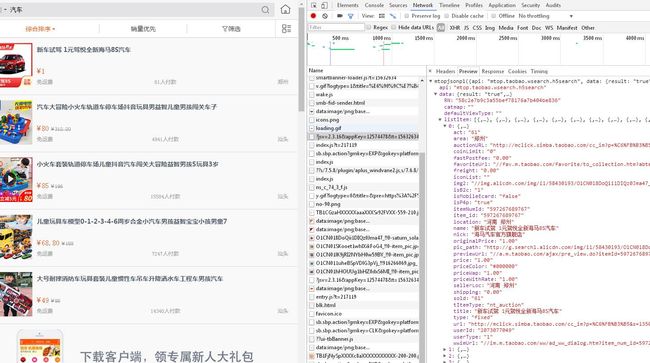Image resolution: width=650 pixels, height=363 pixels.
Task: Sort by 销量优先 sales priority
Action: coord(143,29)
